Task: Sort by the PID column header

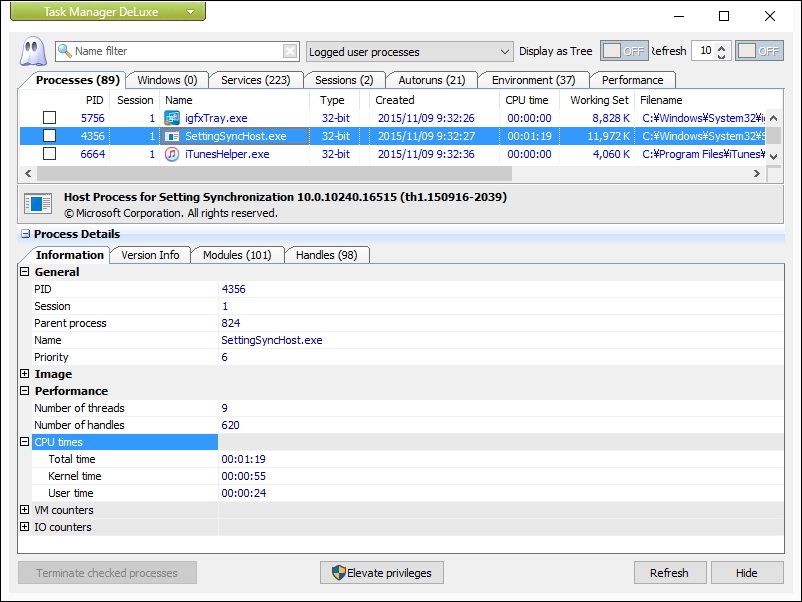Action: 95,100
